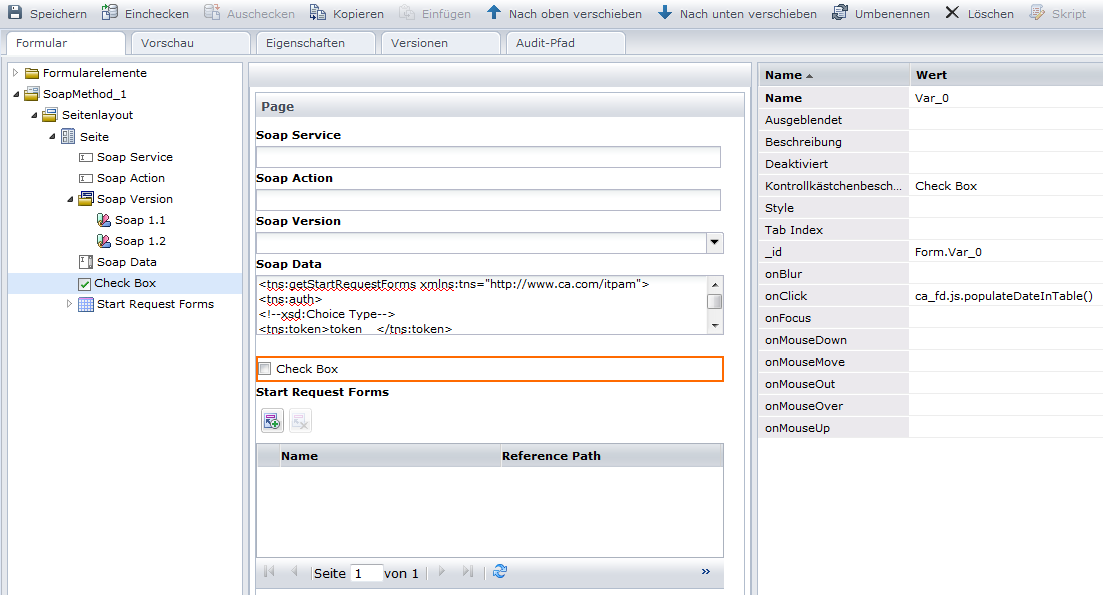Sort by the Name column header
Screen dimensions: 1103x595
click(x=834, y=75)
